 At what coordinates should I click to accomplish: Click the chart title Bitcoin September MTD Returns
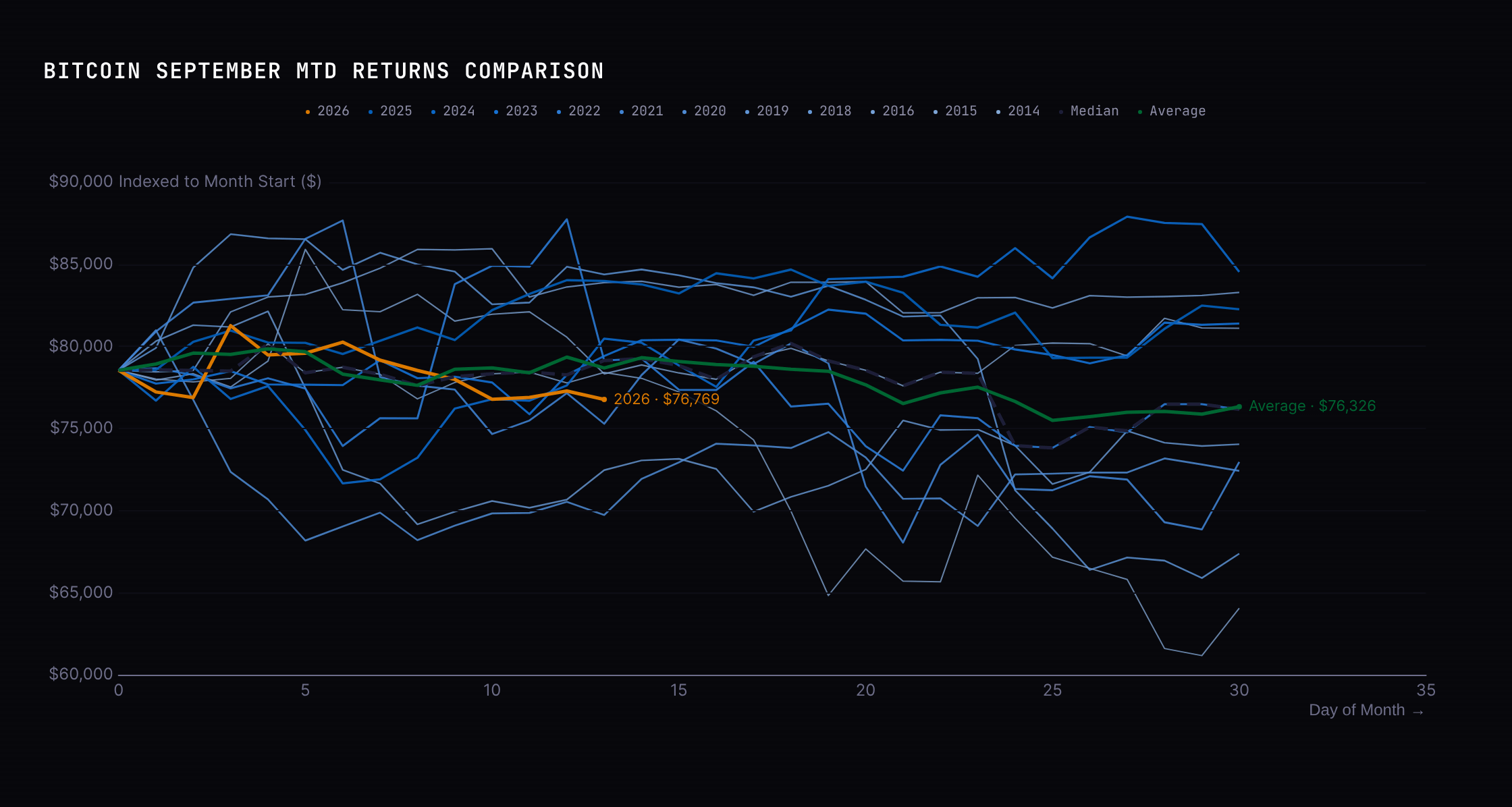[x=324, y=71]
